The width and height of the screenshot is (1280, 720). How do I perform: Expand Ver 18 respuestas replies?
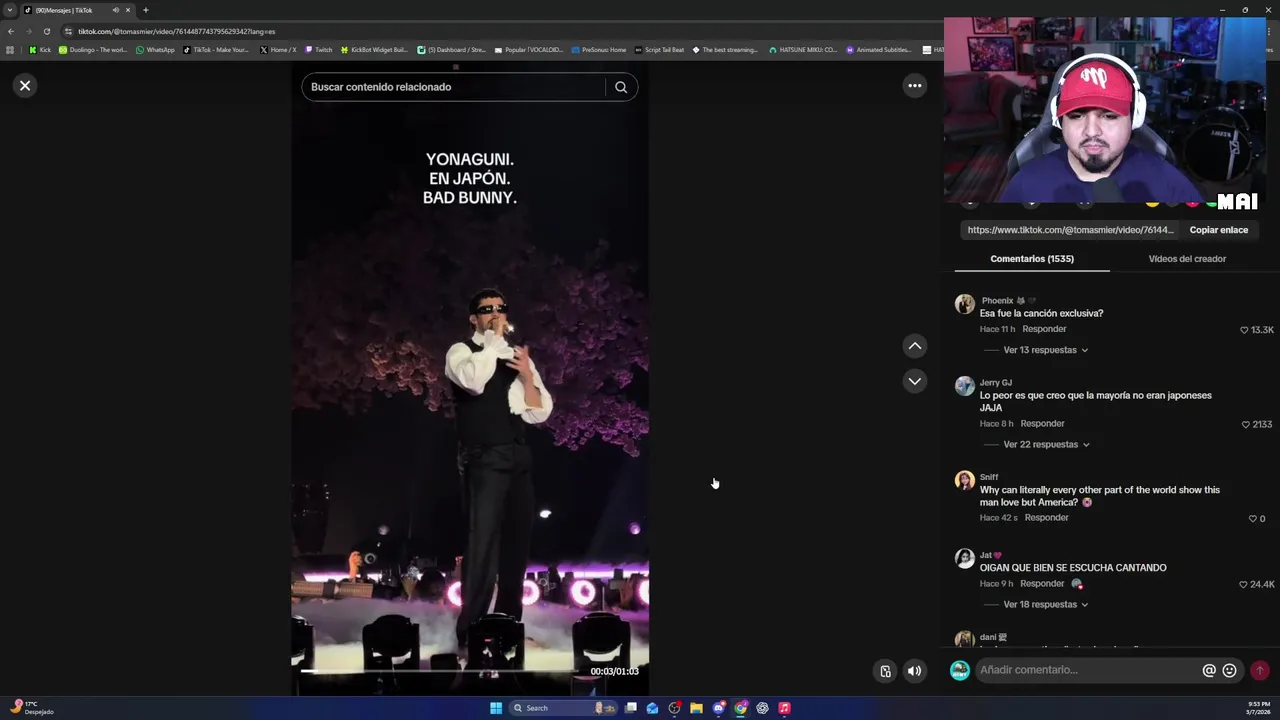pyautogui.click(x=1045, y=604)
